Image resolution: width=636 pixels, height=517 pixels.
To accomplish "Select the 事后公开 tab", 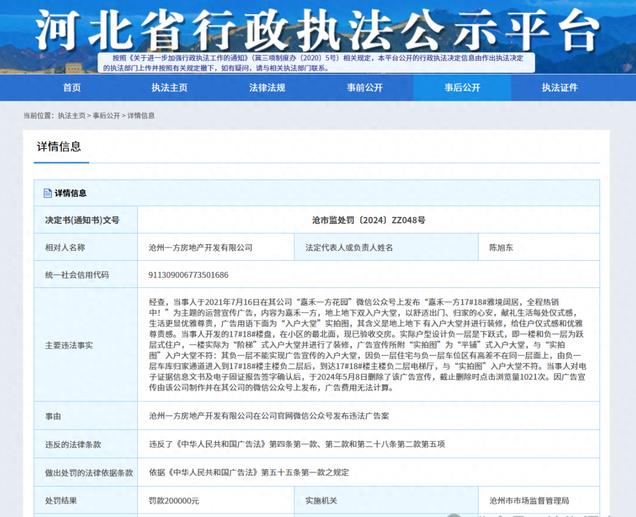I will 462,88.
